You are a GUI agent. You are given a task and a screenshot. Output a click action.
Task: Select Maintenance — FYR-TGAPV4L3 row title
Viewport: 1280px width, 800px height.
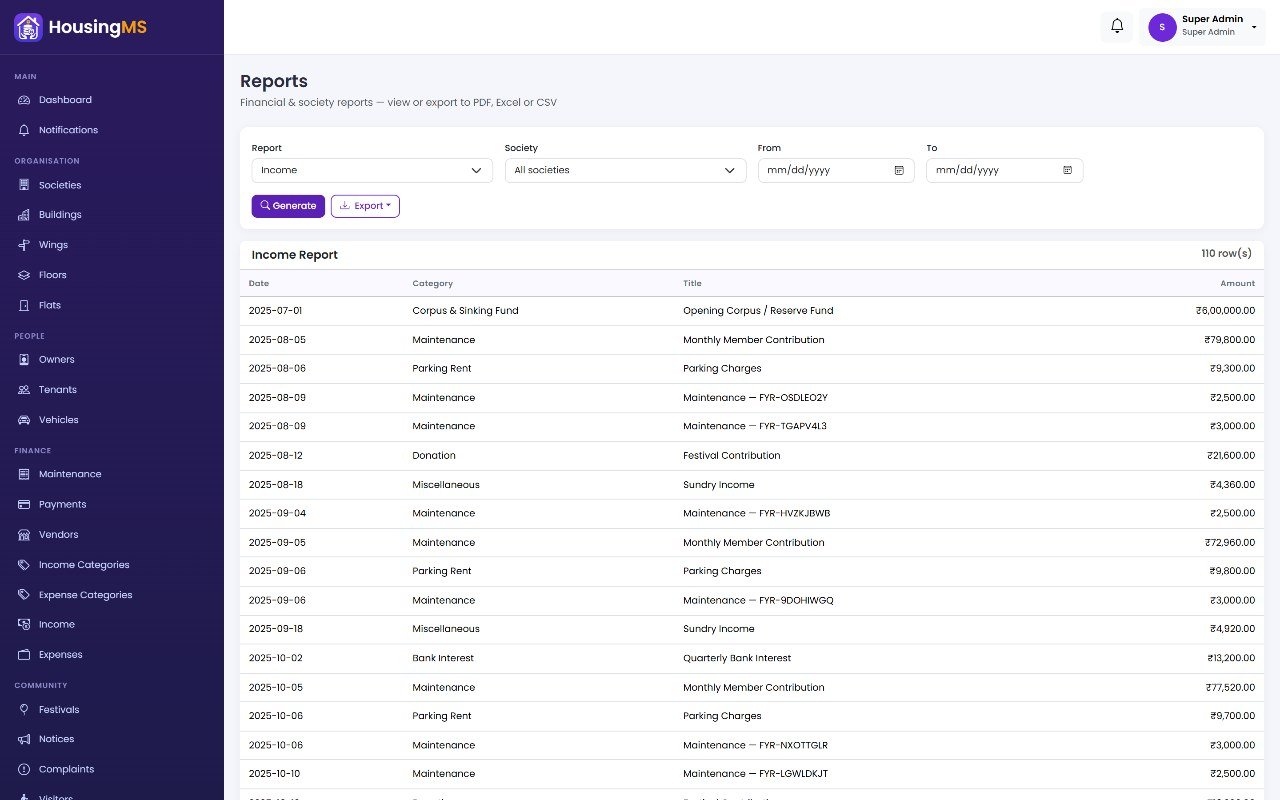click(x=755, y=427)
